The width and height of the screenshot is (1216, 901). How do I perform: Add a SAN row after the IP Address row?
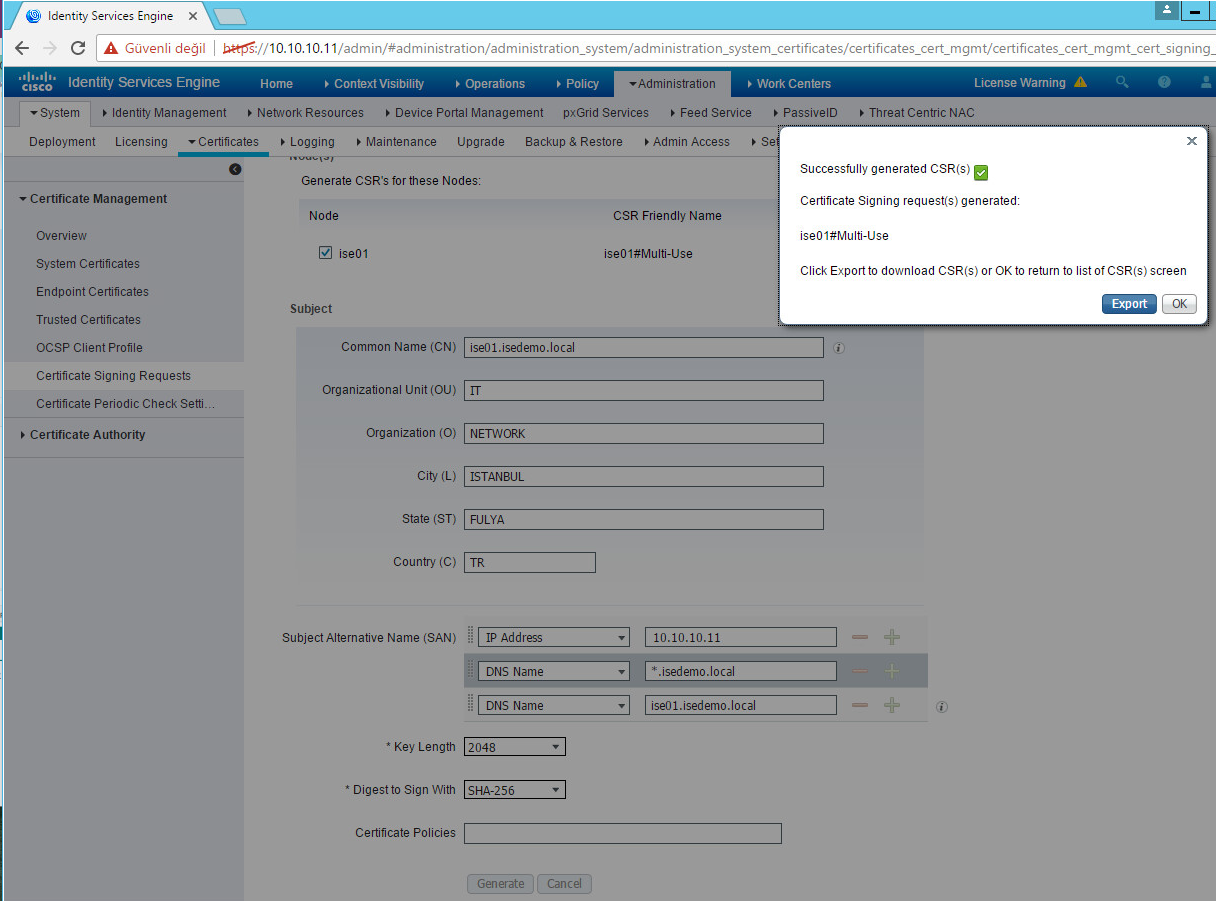(x=892, y=637)
